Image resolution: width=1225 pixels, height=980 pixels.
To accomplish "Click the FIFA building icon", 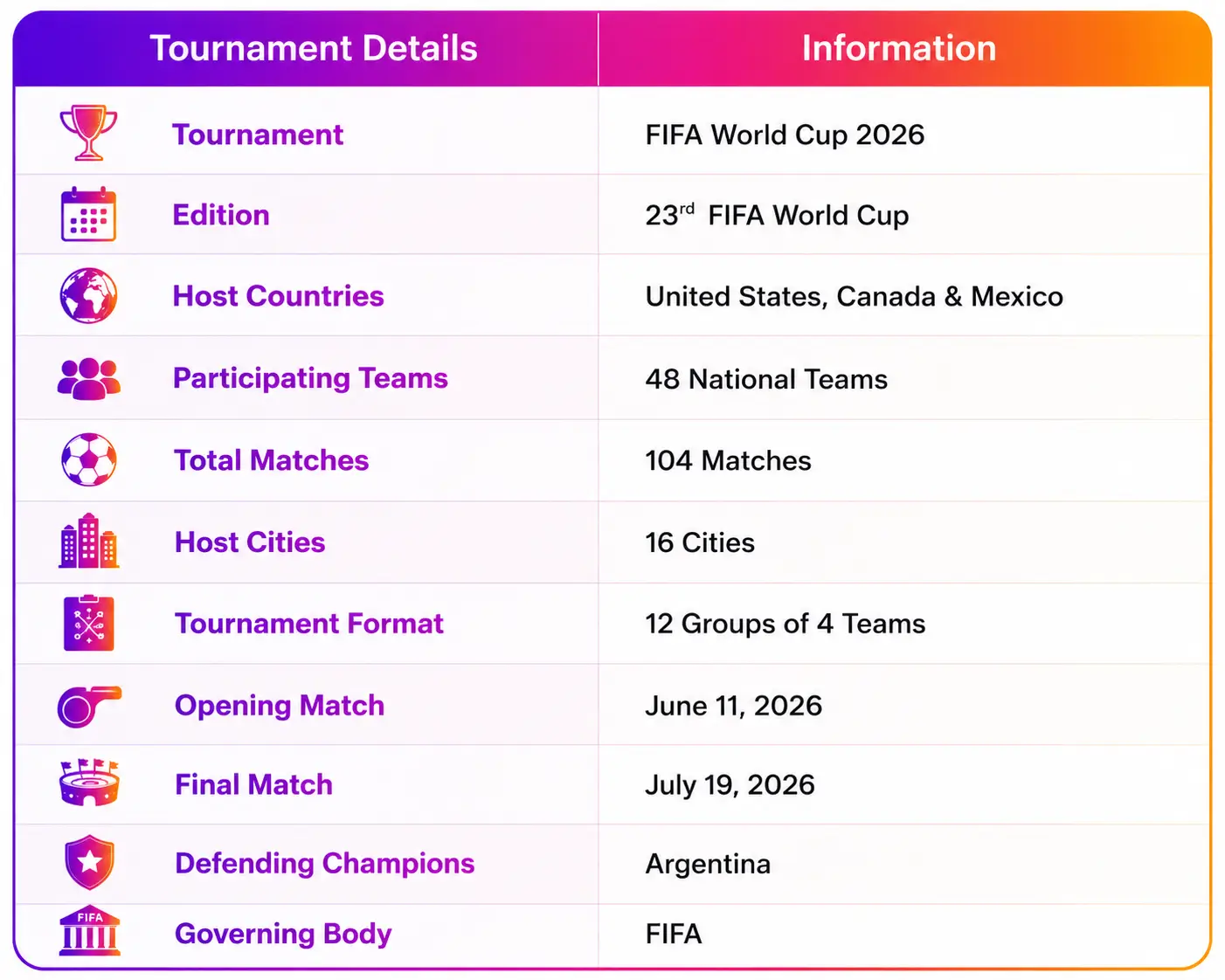I will [89, 930].
